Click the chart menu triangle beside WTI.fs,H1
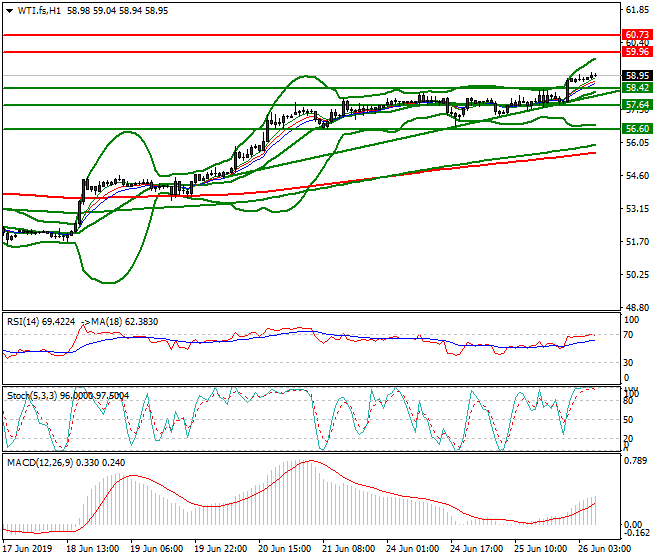Screen dimensions: 660x560 9,11
